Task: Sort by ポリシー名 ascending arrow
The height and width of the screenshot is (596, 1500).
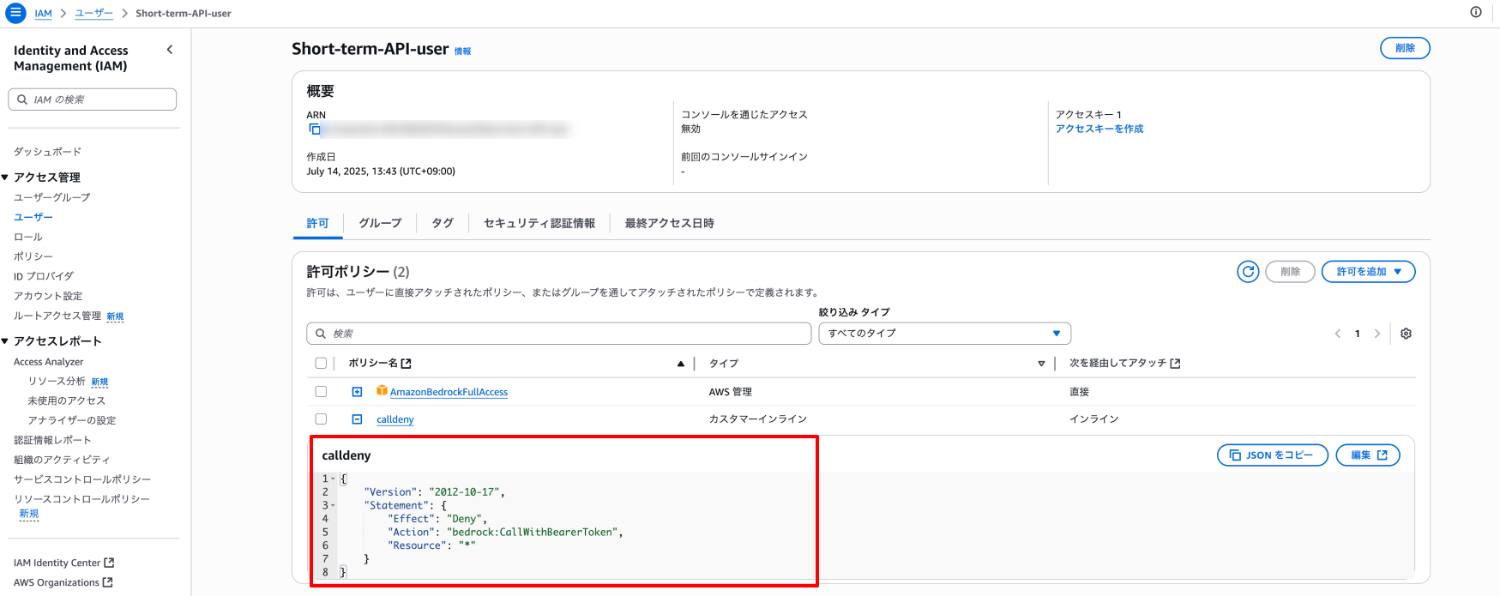Action: coord(681,363)
